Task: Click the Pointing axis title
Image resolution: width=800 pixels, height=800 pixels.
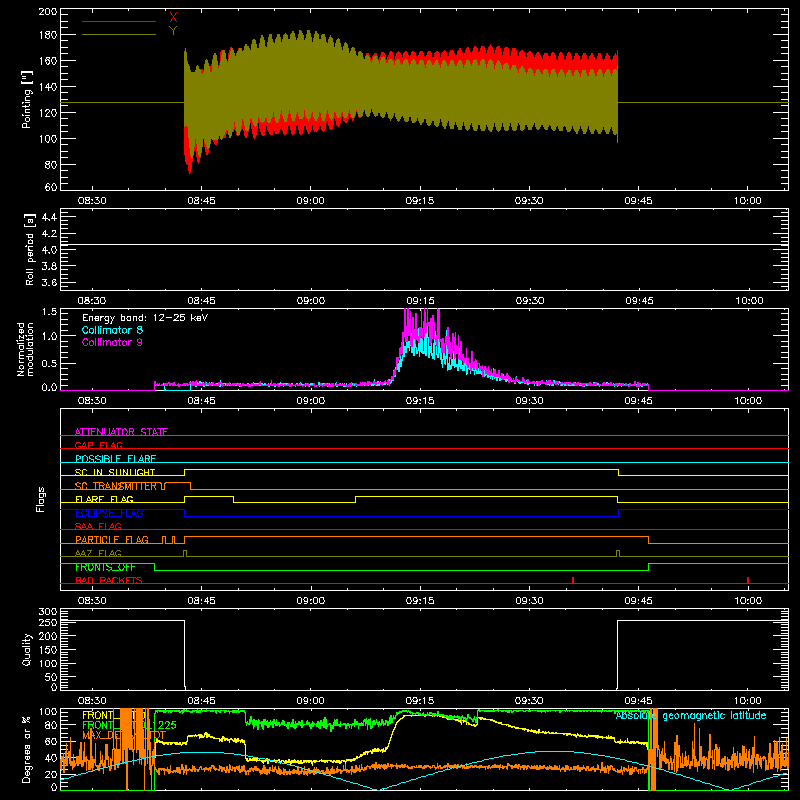Action: (27, 100)
